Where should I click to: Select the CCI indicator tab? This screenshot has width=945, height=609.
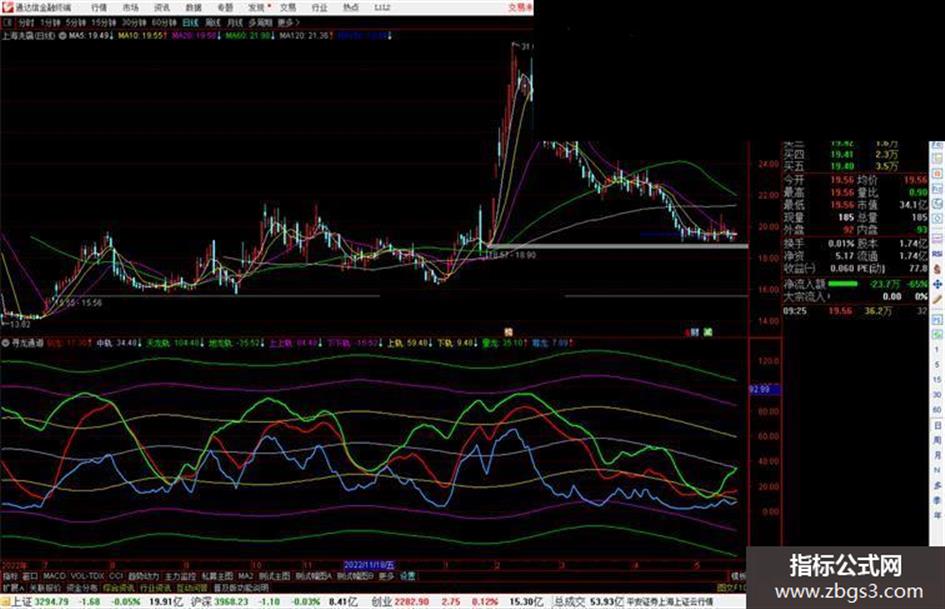(x=116, y=576)
